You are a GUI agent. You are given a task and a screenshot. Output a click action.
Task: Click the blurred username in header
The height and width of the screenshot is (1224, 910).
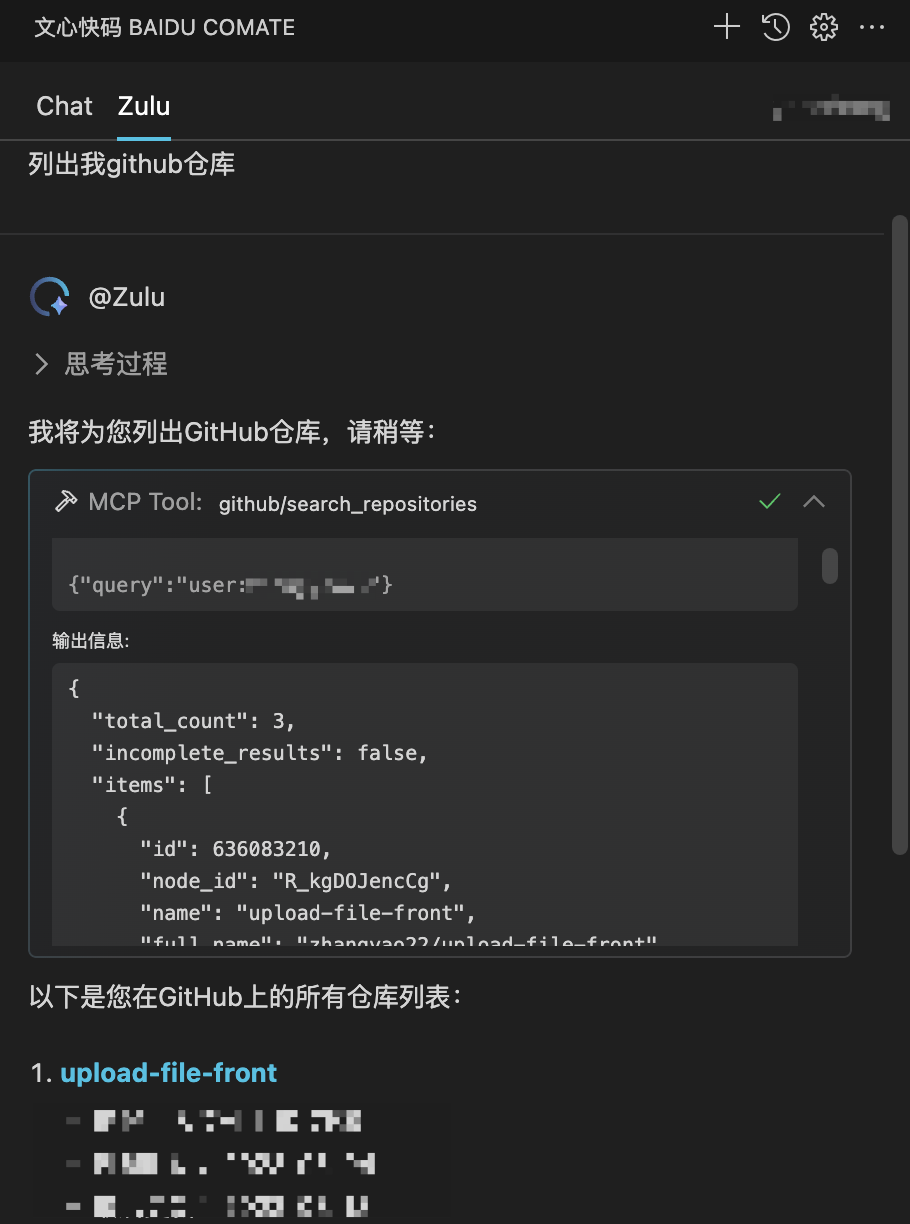point(831,109)
